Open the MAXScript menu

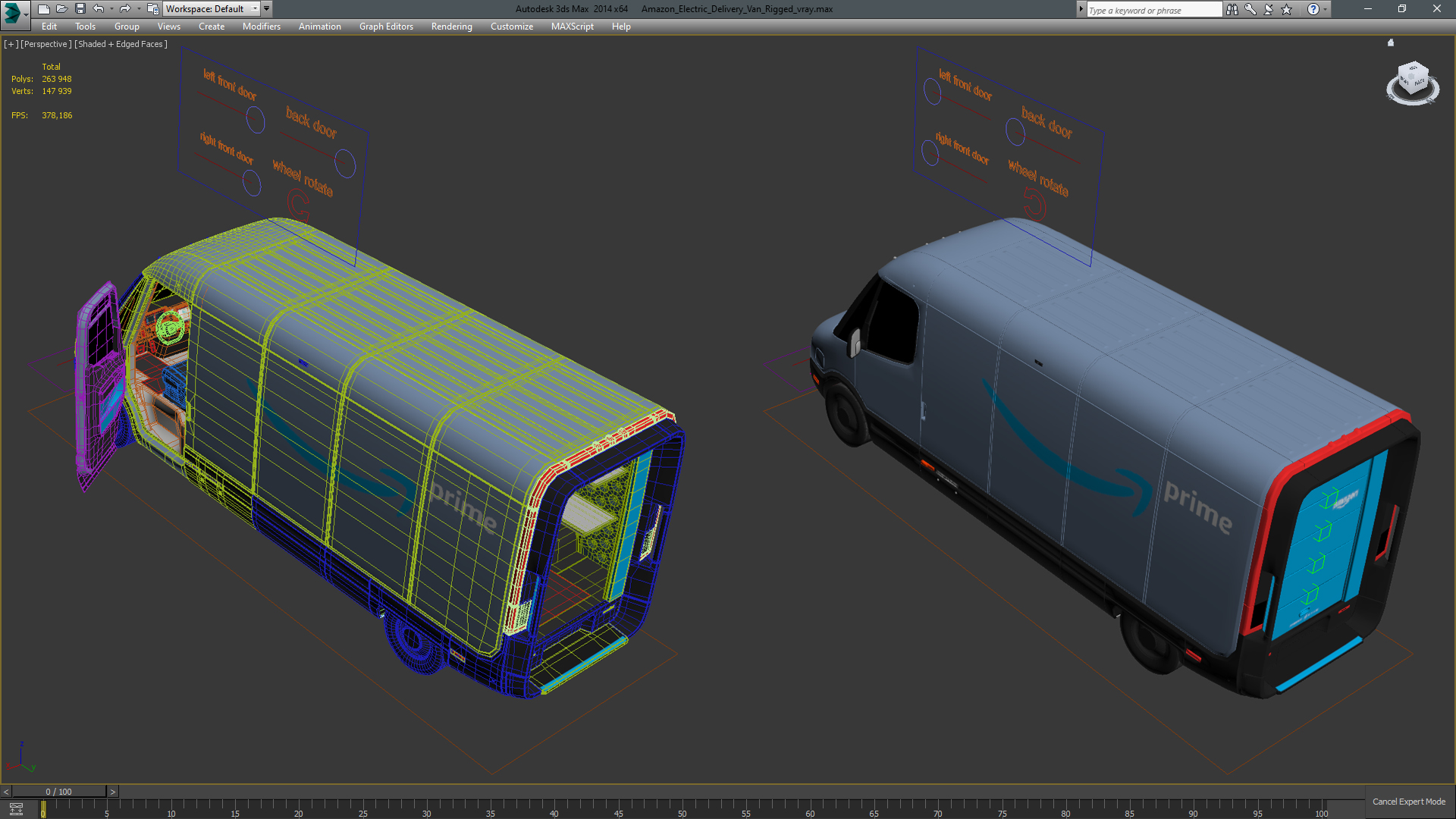pyautogui.click(x=573, y=27)
